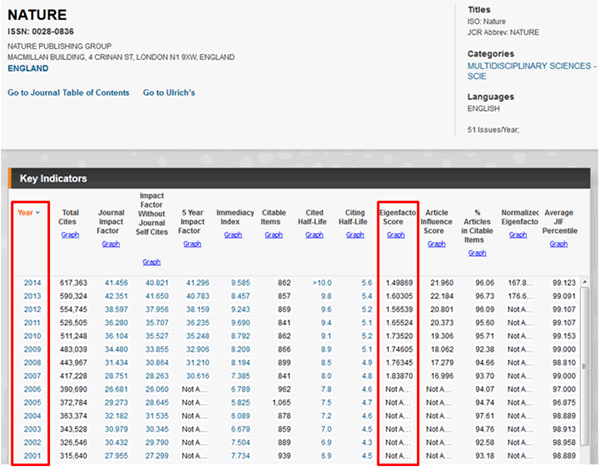Open Graph for Average JIF Percentile
The image size is (600, 467).
pos(558,244)
